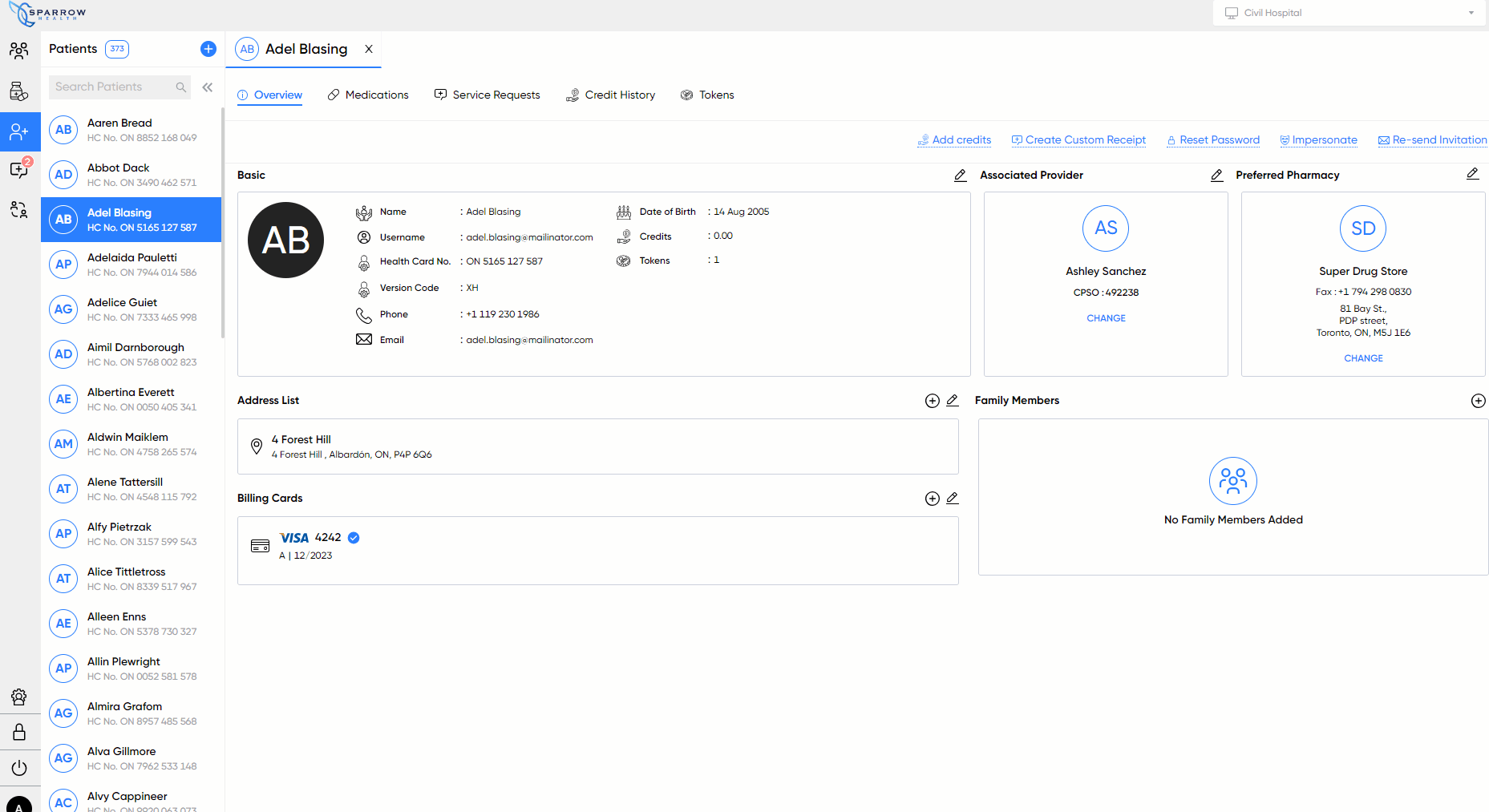
Task: Click the Preferred Pharmacy edit pencil
Action: [1472, 174]
